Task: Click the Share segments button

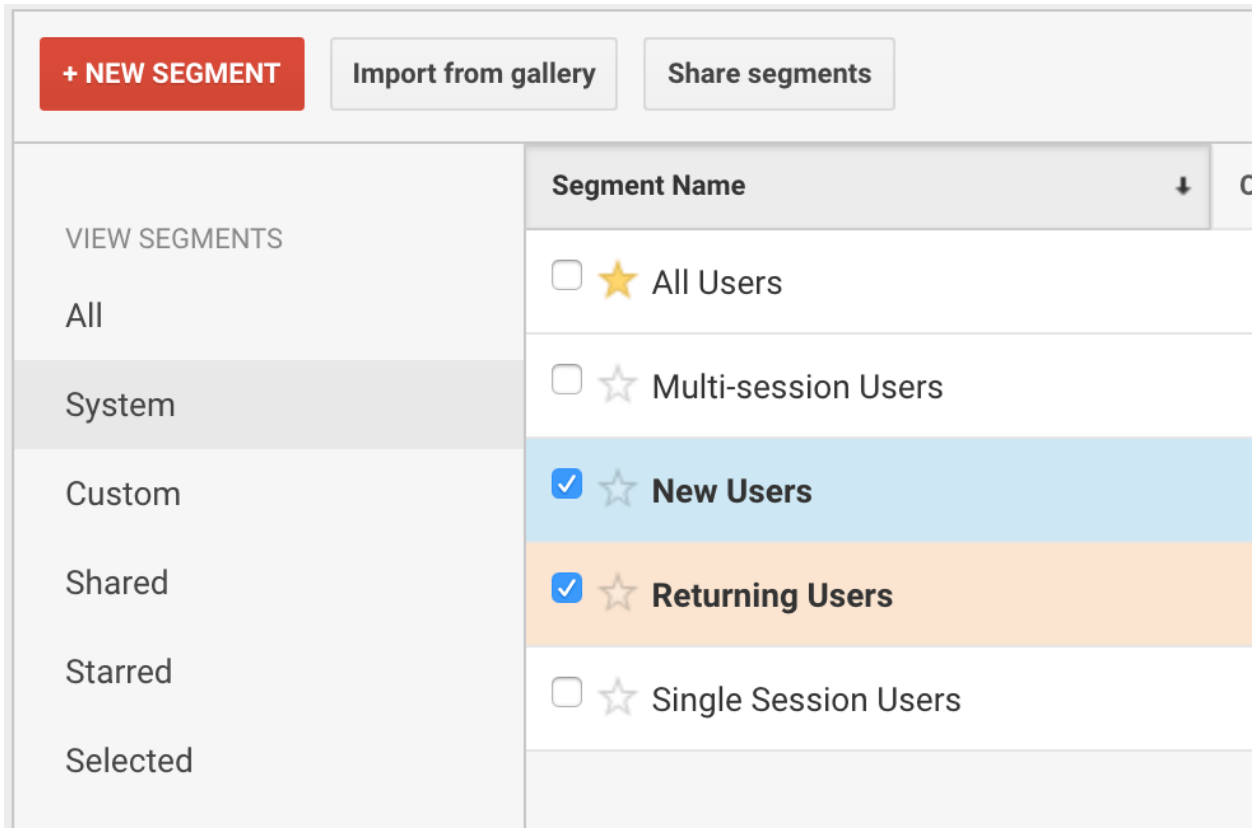Action: coord(768,74)
